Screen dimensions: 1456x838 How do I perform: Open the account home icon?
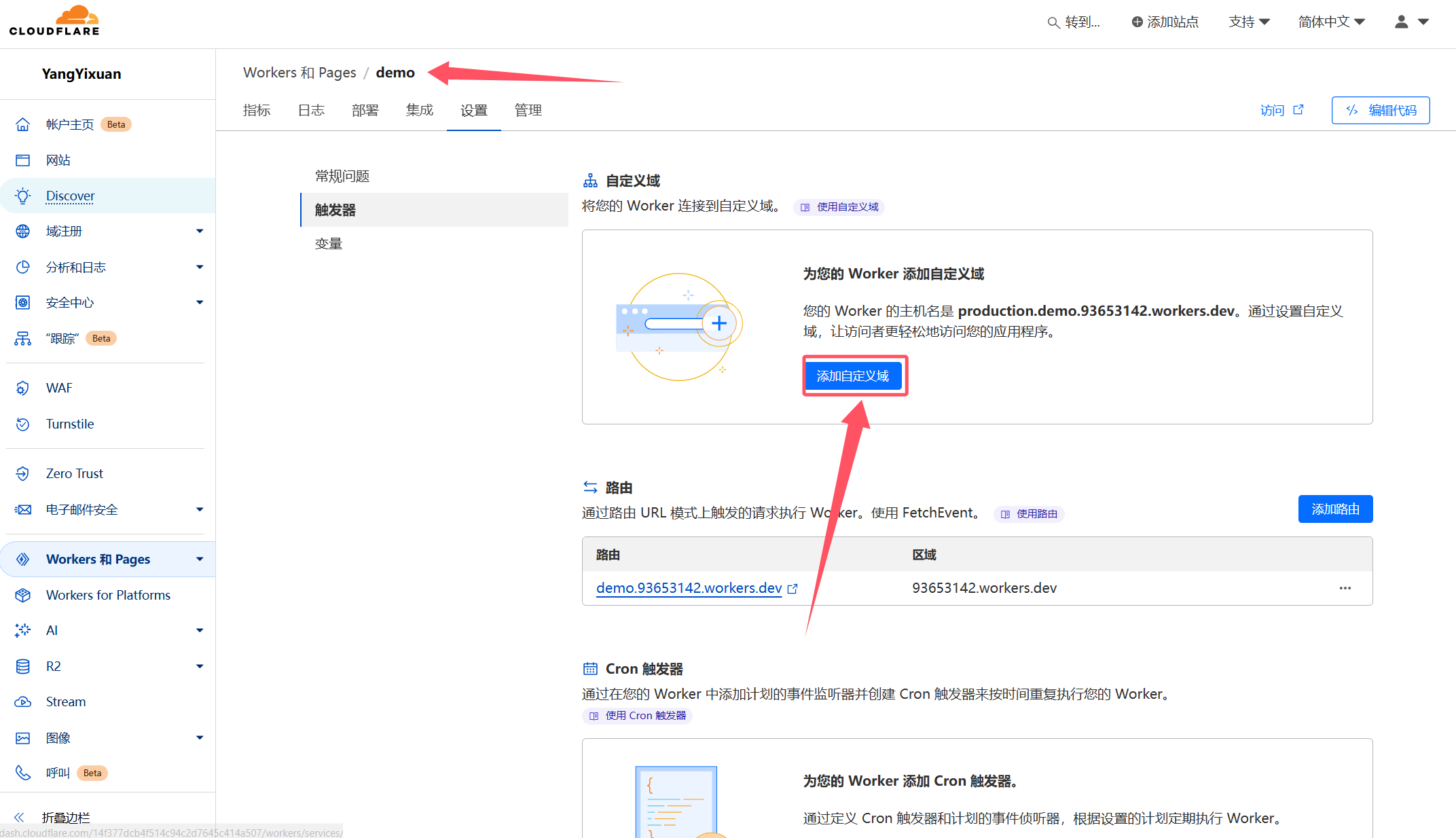tap(23, 124)
